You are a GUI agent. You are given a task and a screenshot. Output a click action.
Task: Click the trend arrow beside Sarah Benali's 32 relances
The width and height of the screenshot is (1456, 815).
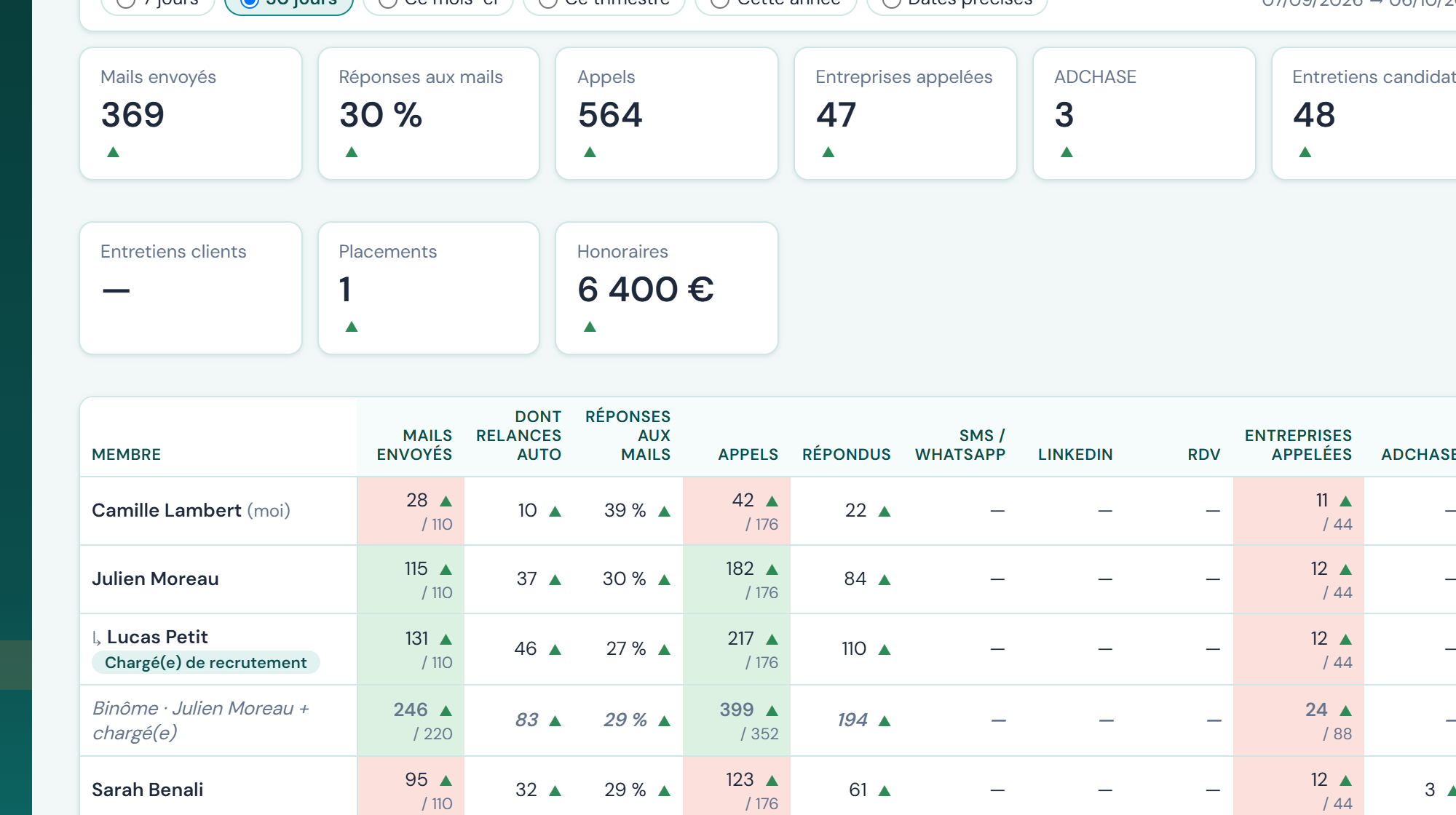(555, 791)
